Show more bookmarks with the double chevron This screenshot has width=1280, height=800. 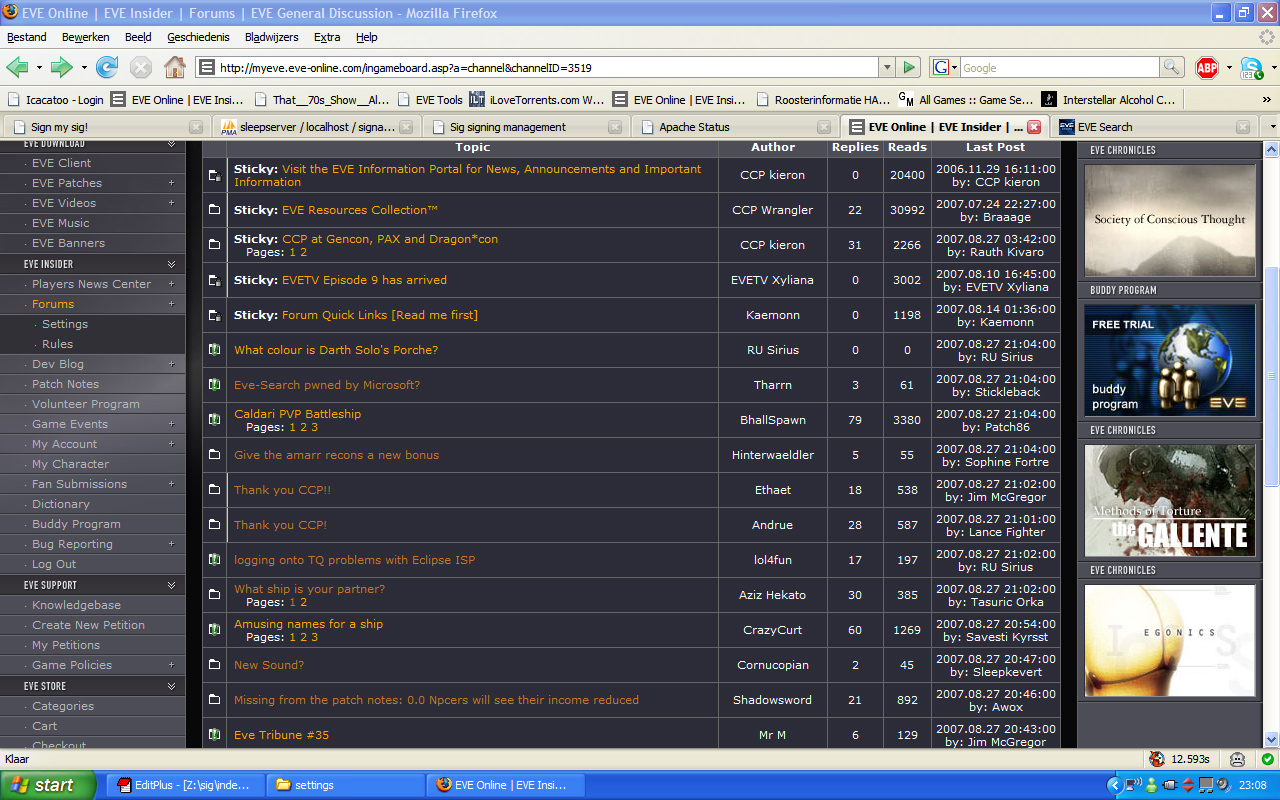[1267, 99]
